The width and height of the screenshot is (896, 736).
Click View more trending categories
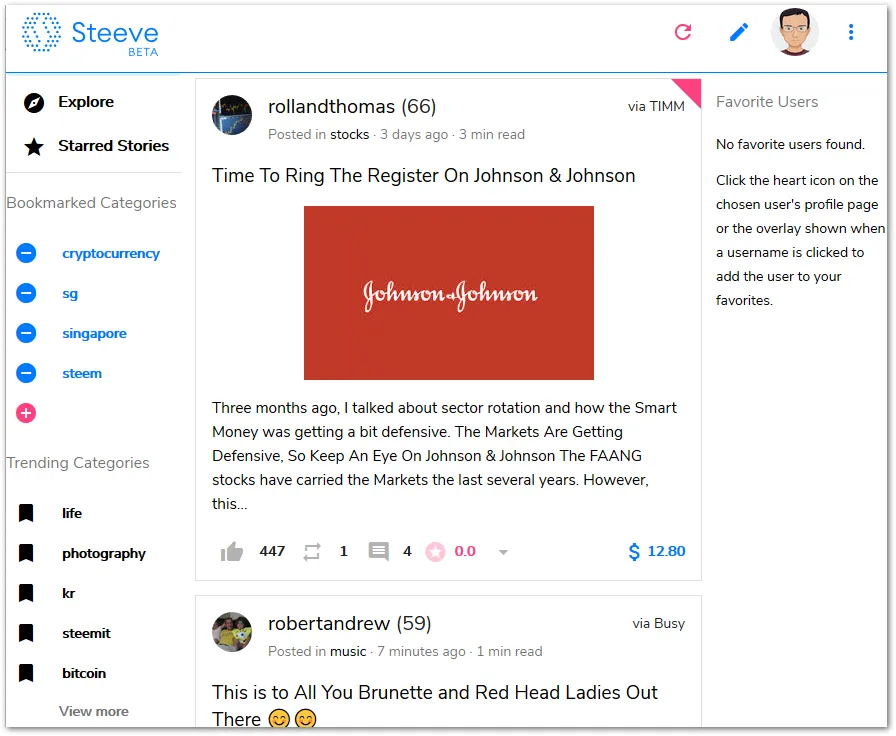click(94, 711)
